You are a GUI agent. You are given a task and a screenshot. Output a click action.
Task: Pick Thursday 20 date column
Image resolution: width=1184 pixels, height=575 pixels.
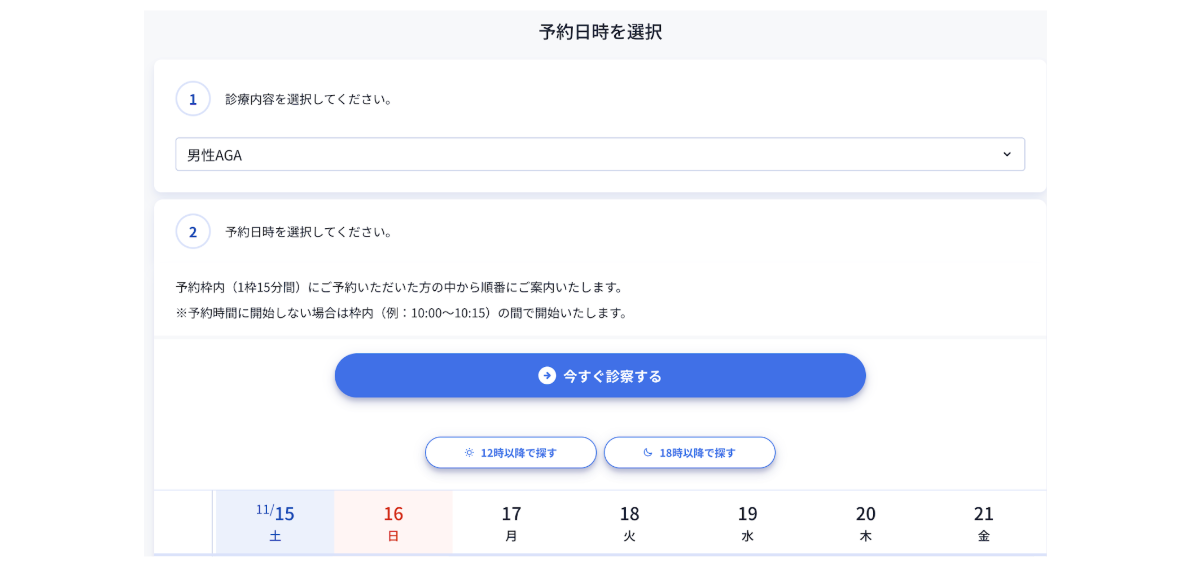pyautogui.click(x=865, y=522)
